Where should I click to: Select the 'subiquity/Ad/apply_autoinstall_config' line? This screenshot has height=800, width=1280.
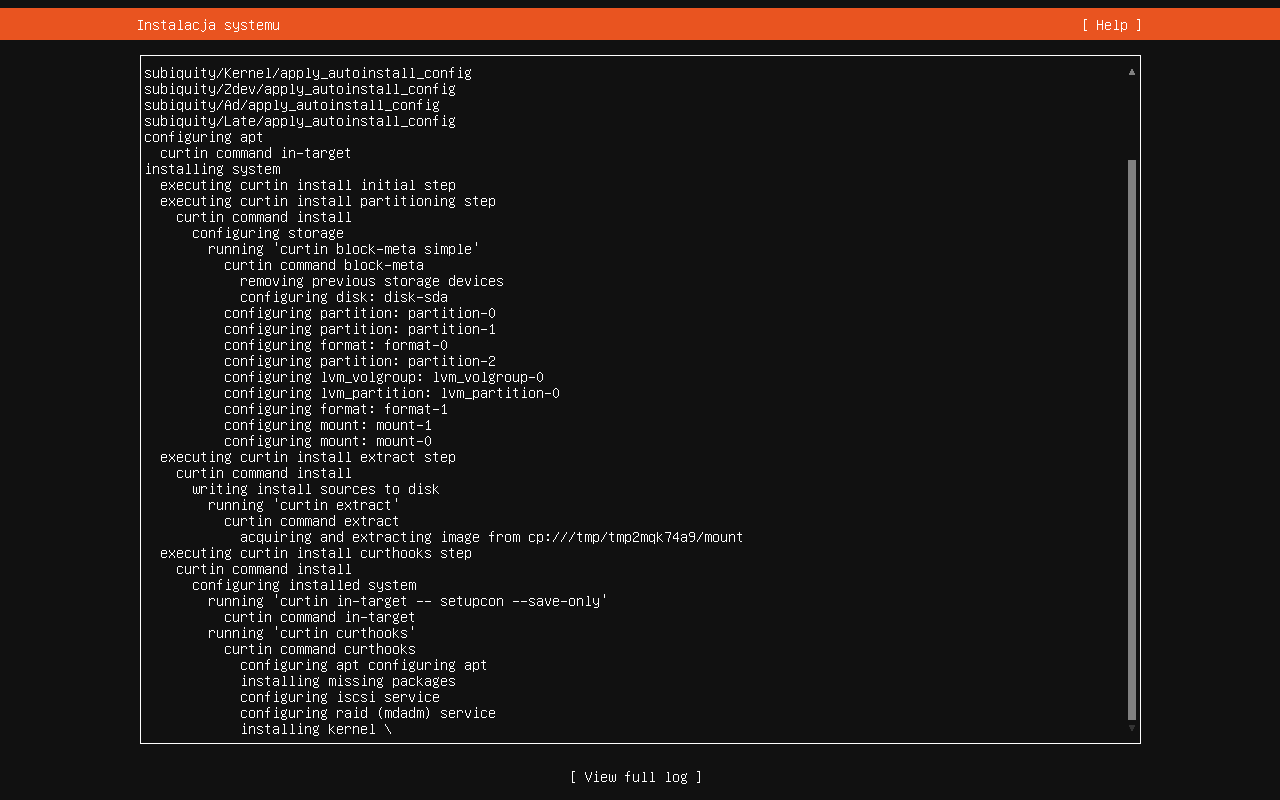tap(292, 105)
